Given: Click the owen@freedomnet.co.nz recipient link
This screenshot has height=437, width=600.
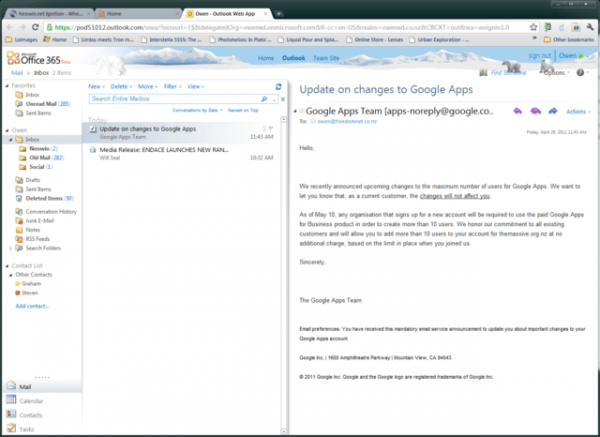Looking at the screenshot, I should (347, 121).
